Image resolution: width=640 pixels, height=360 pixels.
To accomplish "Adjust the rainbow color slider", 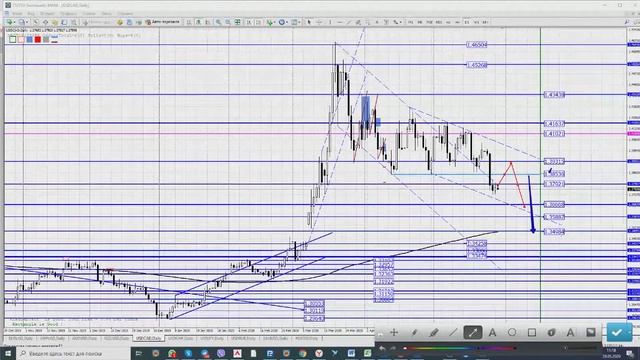I will (459, 348).
